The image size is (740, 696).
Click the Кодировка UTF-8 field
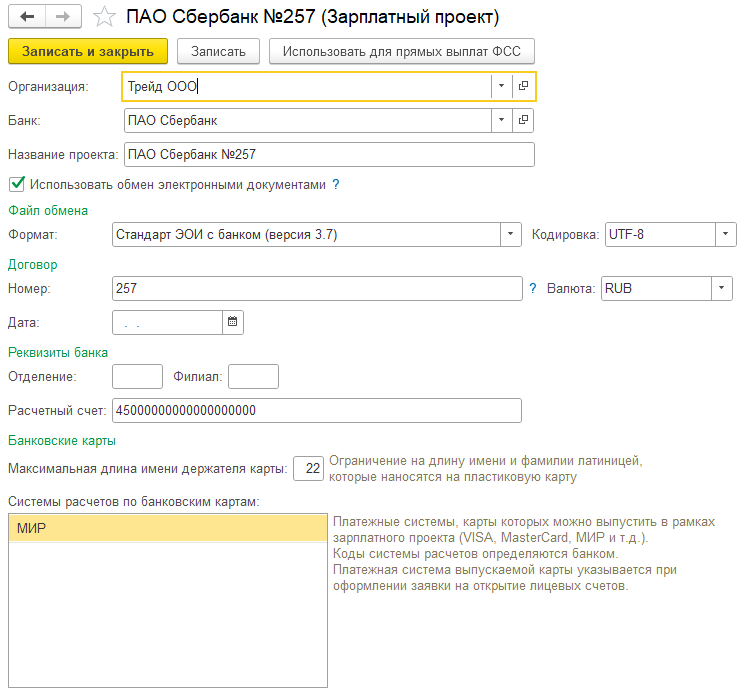(660, 235)
